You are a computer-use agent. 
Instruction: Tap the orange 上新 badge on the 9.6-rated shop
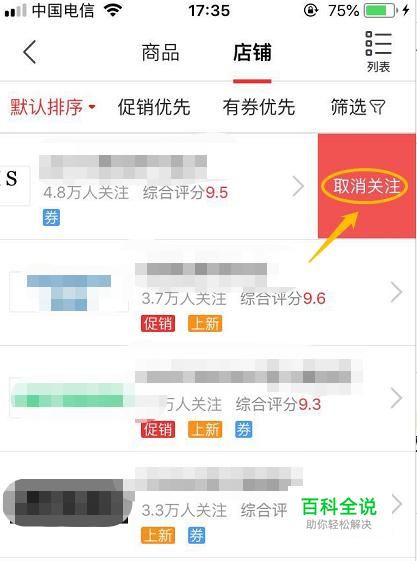(205, 324)
